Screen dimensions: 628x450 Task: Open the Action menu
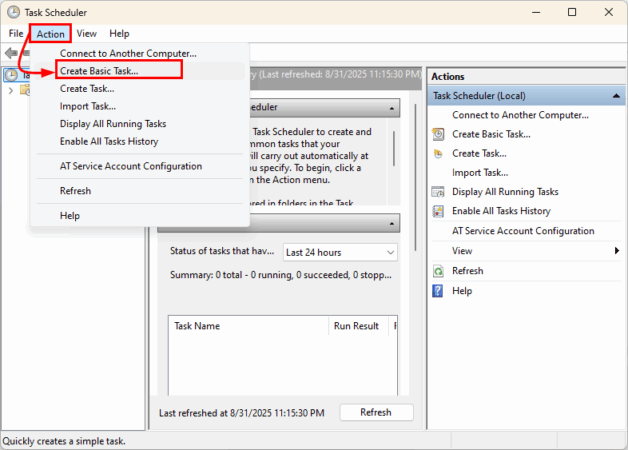click(50, 34)
